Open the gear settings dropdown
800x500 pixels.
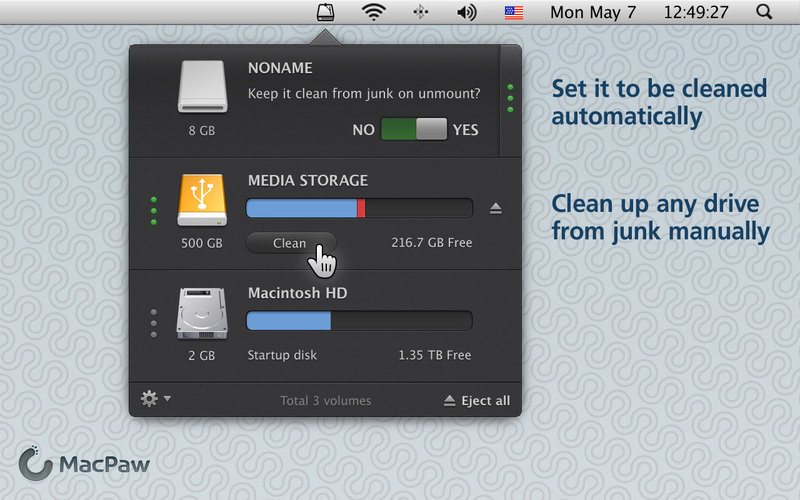[x=154, y=399]
